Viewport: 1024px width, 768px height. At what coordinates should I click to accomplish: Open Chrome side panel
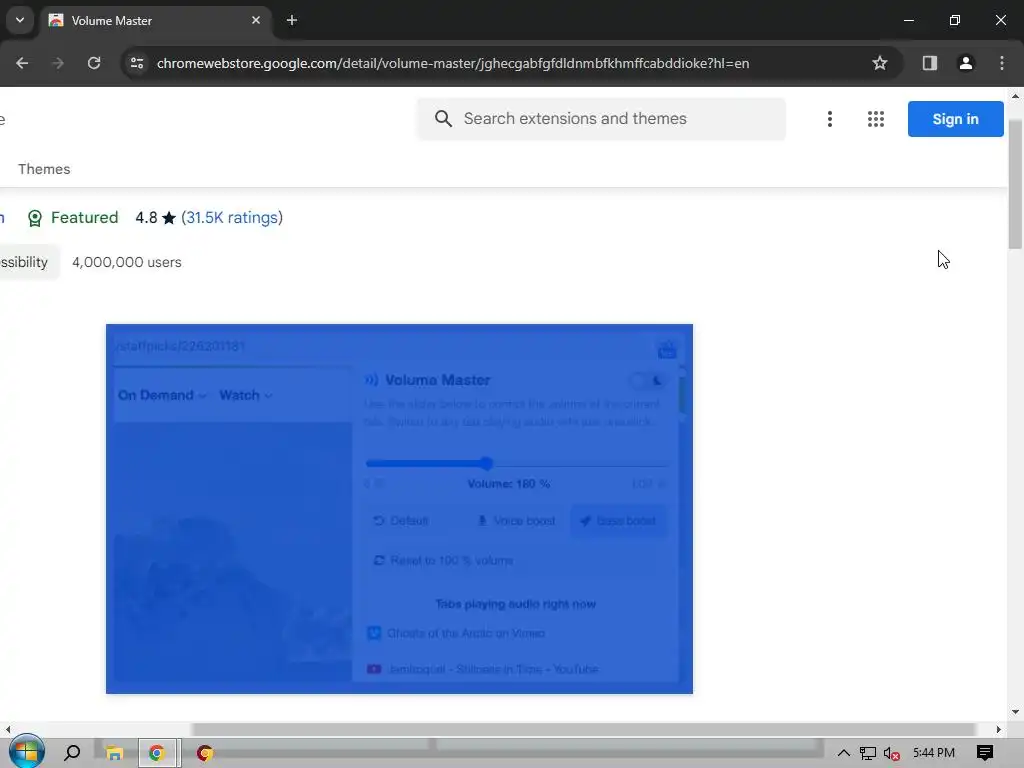(x=929, y=63)
